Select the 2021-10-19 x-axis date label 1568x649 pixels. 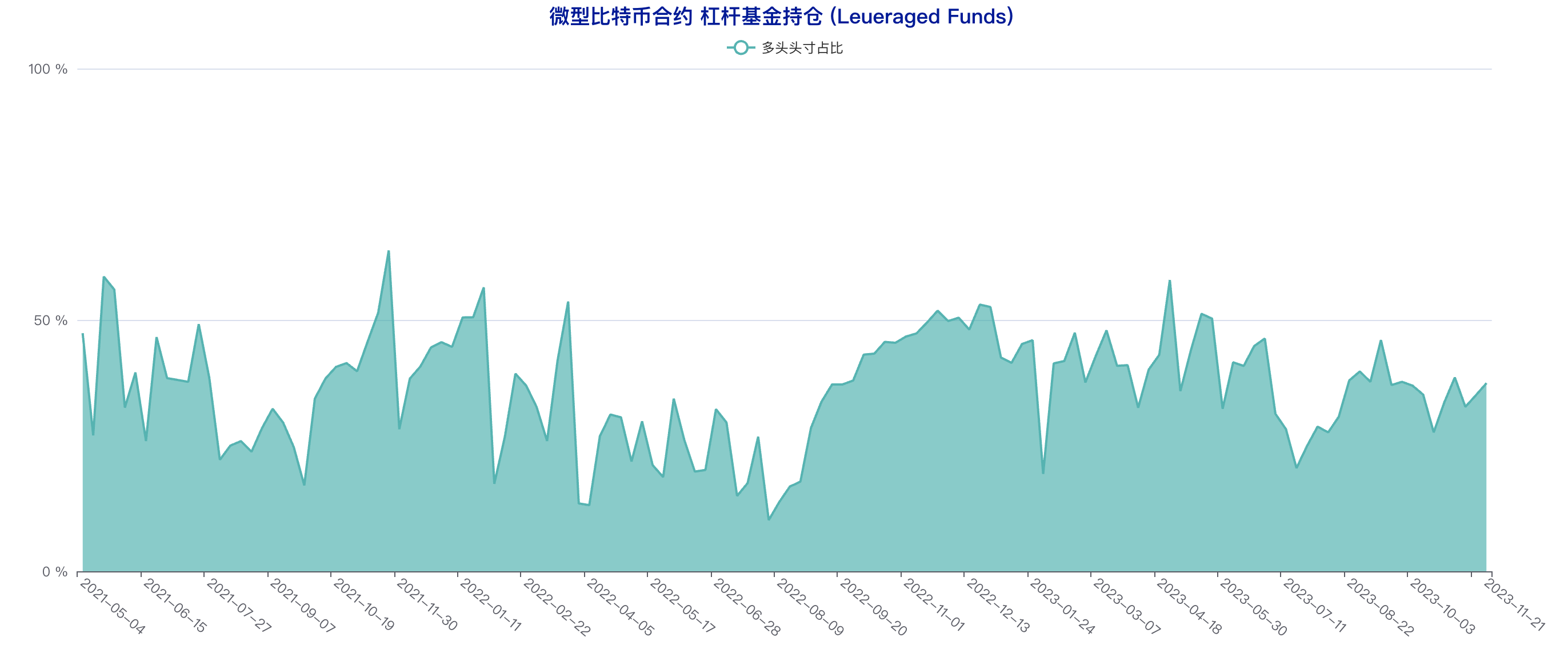364,606
